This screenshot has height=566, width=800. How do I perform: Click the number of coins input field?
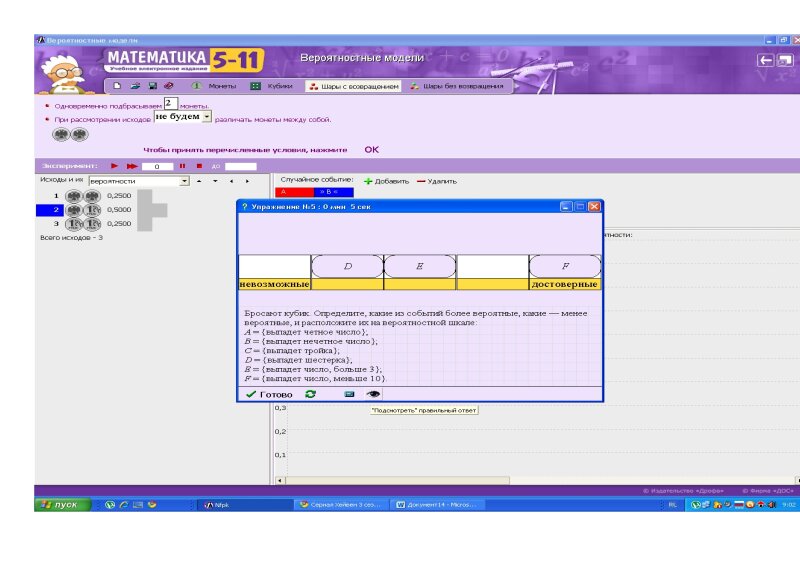click(x=170, y=103)
